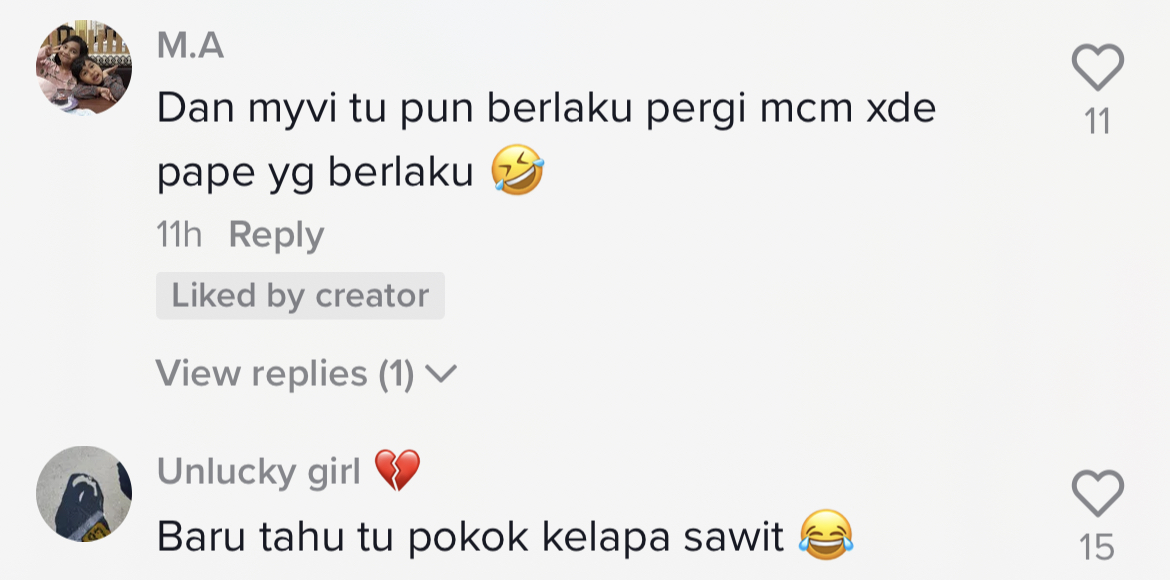The height and width of the screenshot is (580, 1170).
Task: Like M.A's comment with the heart
Action: [x=1097, y=69]
